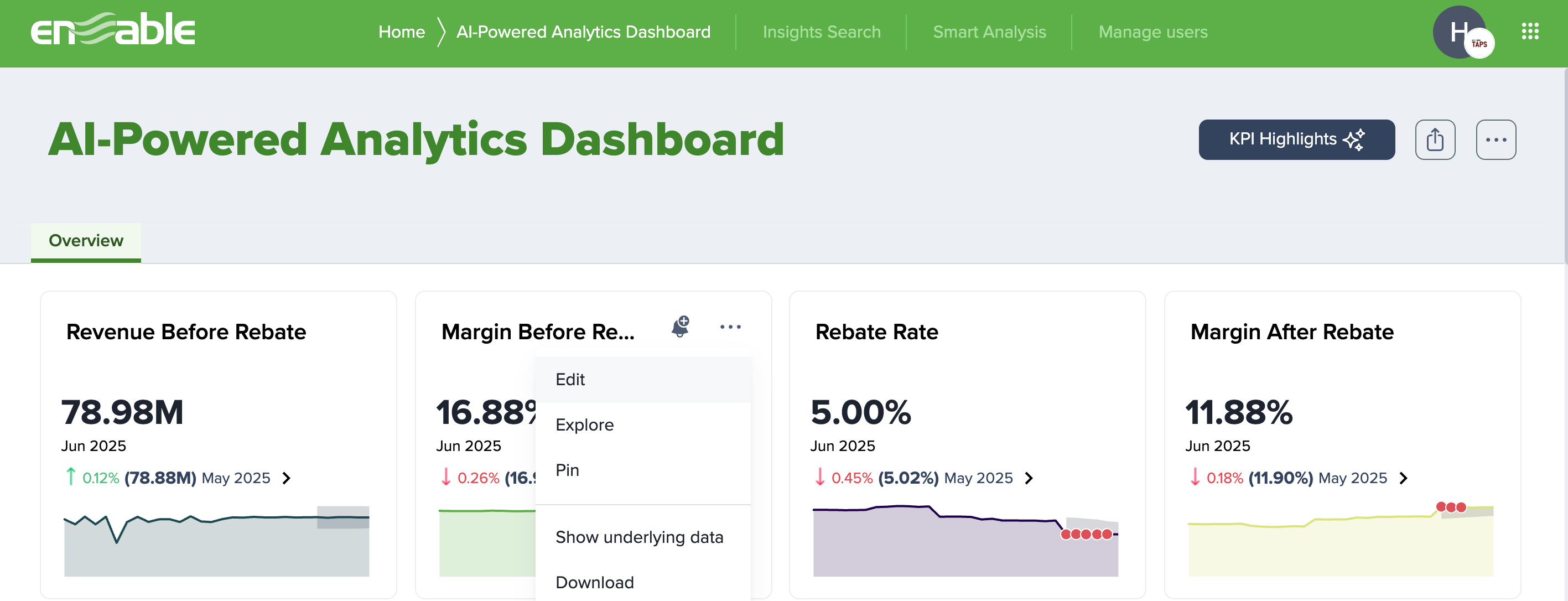
Task: Open the three-dot menu on Margin Before card
Action: pyautogui.click(x=730, y=327)
